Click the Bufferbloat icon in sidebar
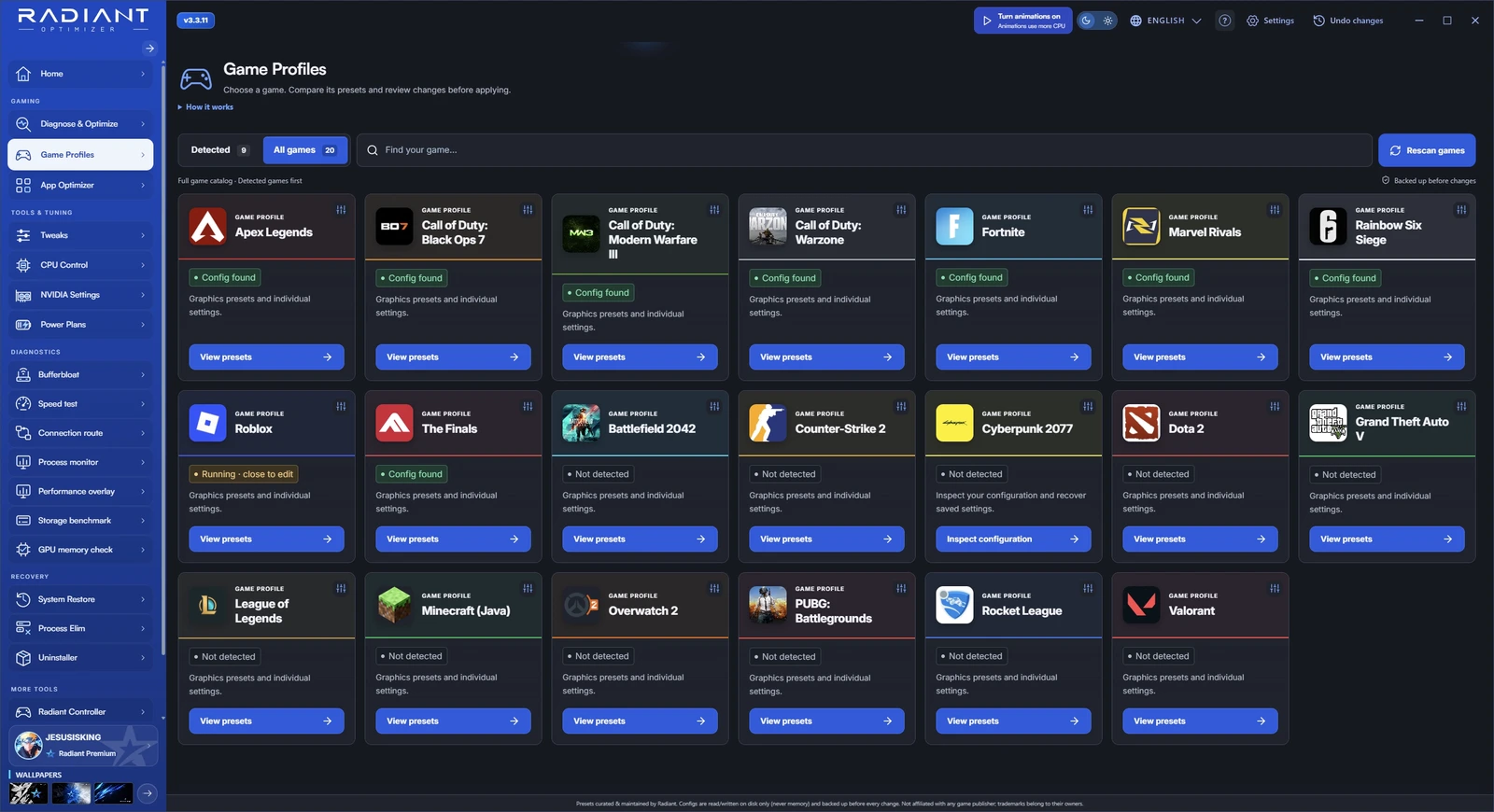The height and width of the screenshot is (812, 1494). coord(23,374)
